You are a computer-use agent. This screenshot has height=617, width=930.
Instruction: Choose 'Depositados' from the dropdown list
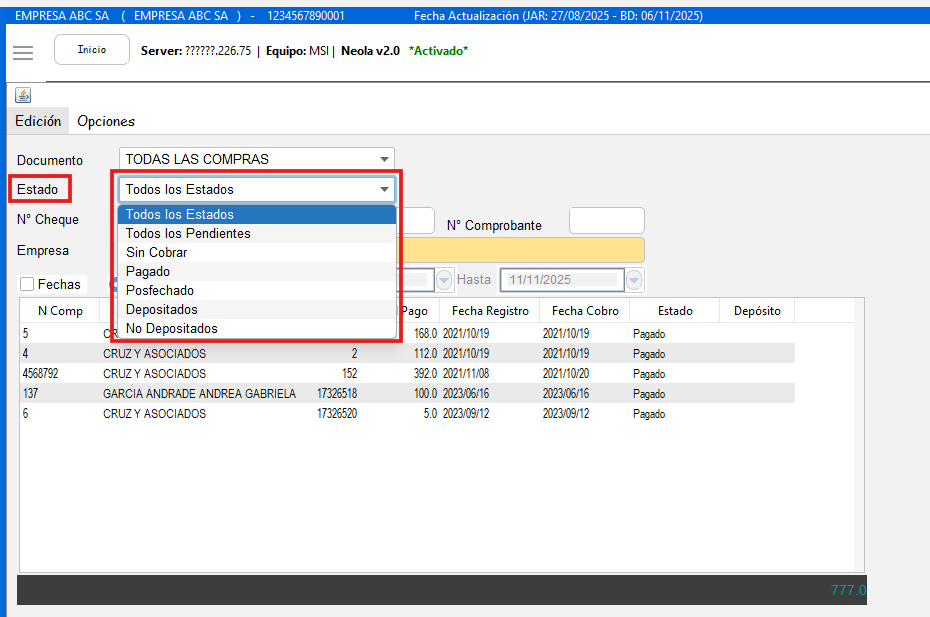tap(162, 309)
